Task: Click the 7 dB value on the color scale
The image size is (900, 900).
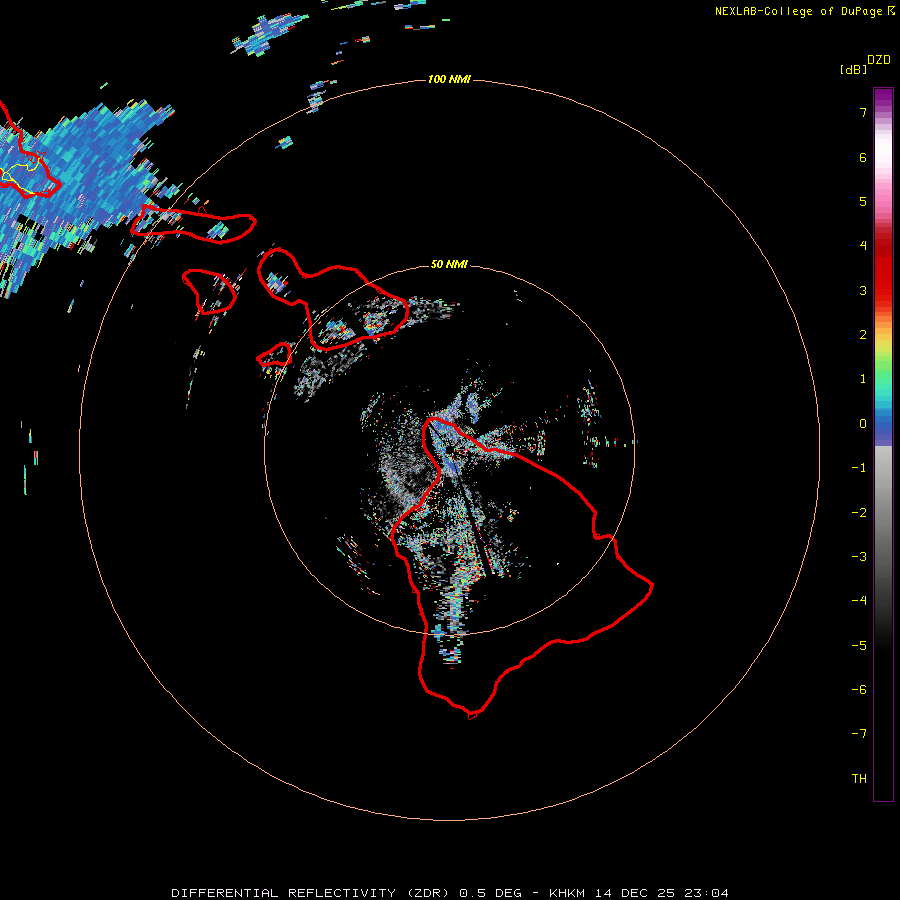Action: 863,112
